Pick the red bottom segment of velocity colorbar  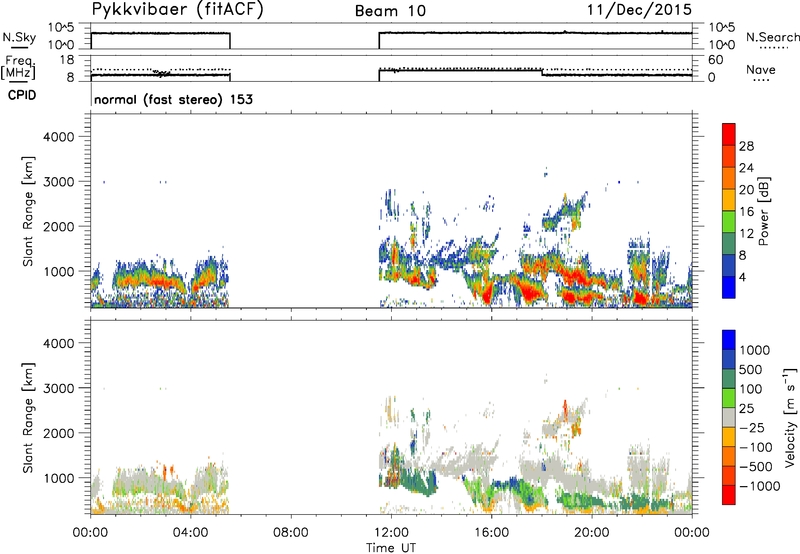(x=729, y=495)
